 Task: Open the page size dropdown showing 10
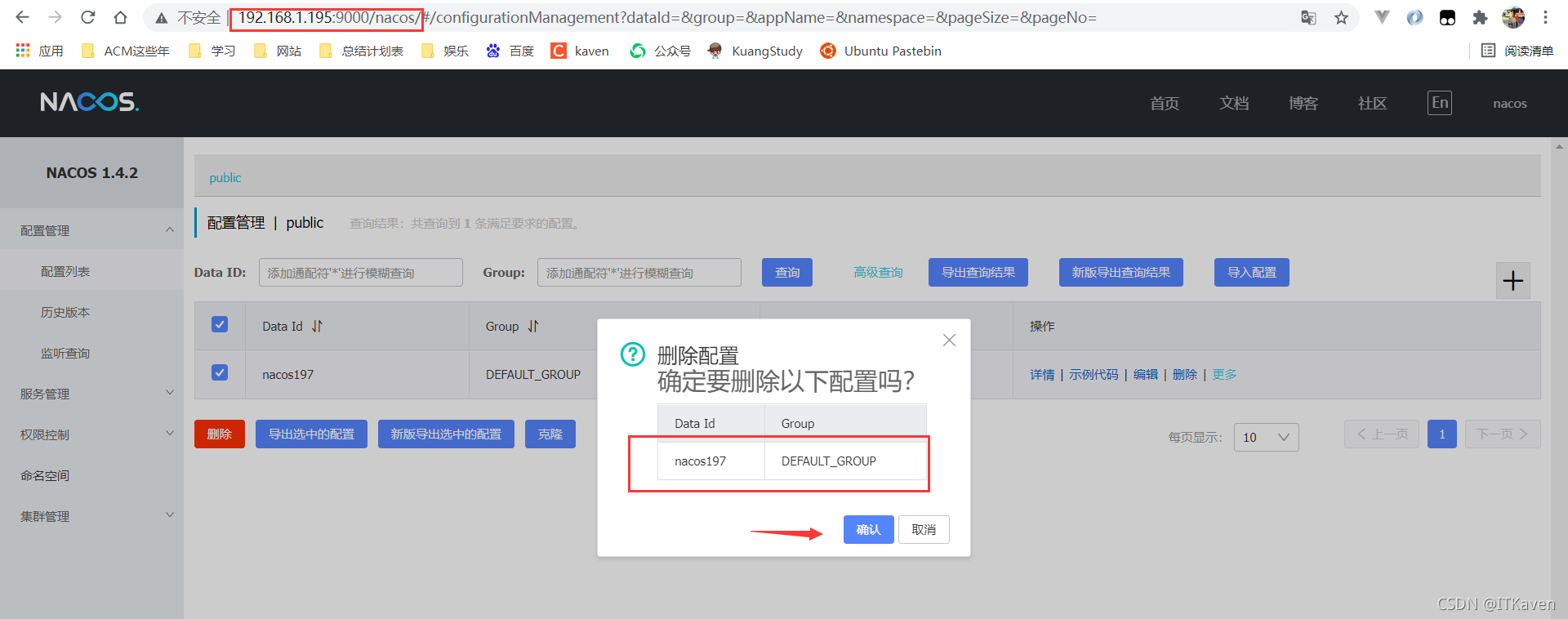coord(1266,437)
